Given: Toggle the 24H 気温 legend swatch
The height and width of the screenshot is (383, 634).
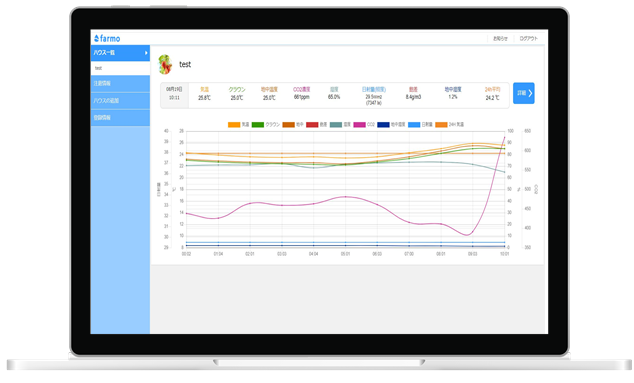Looking at the screenshot, I should [x=441, y=125].
